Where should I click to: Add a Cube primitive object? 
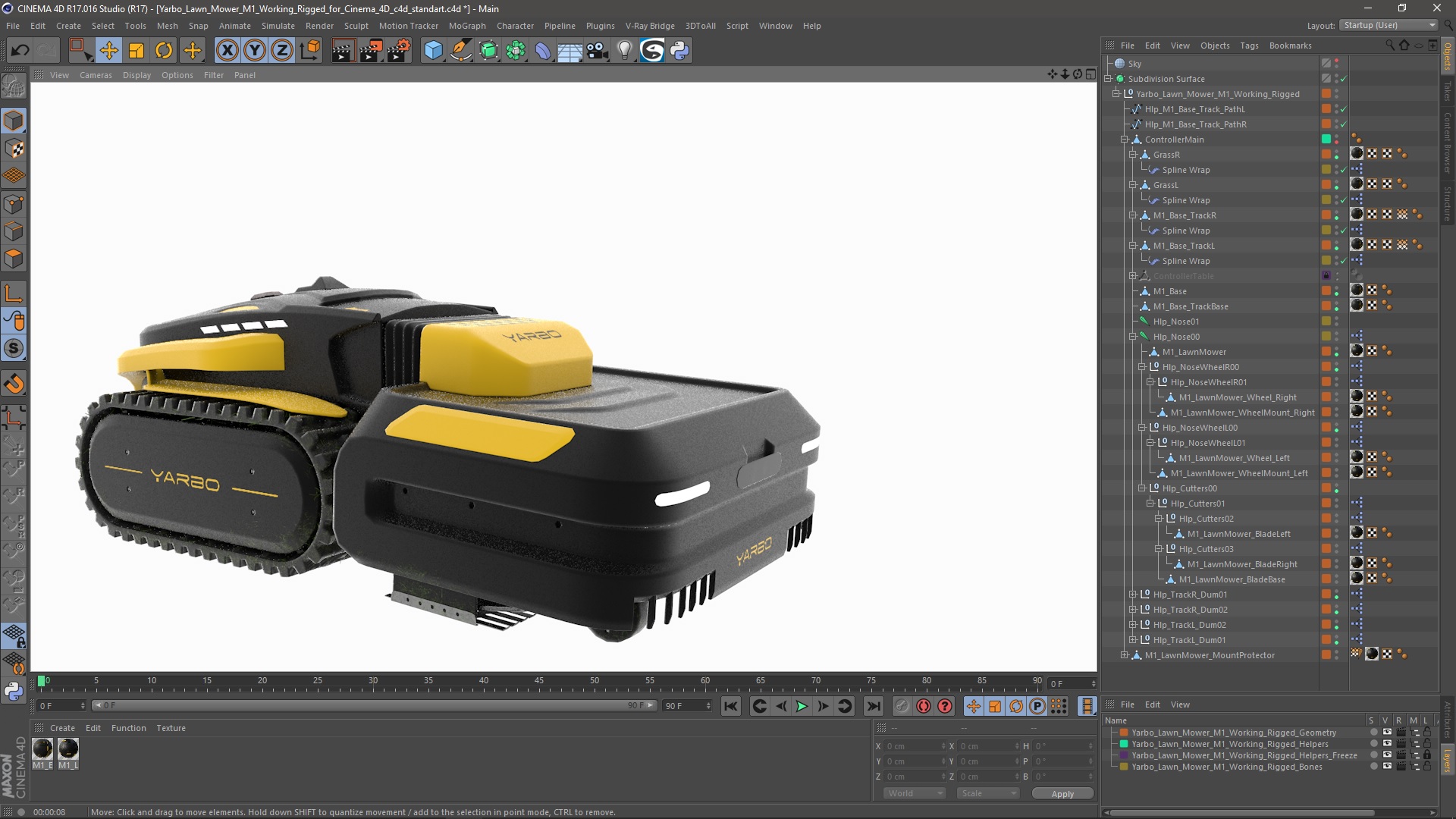pos(433,51)
